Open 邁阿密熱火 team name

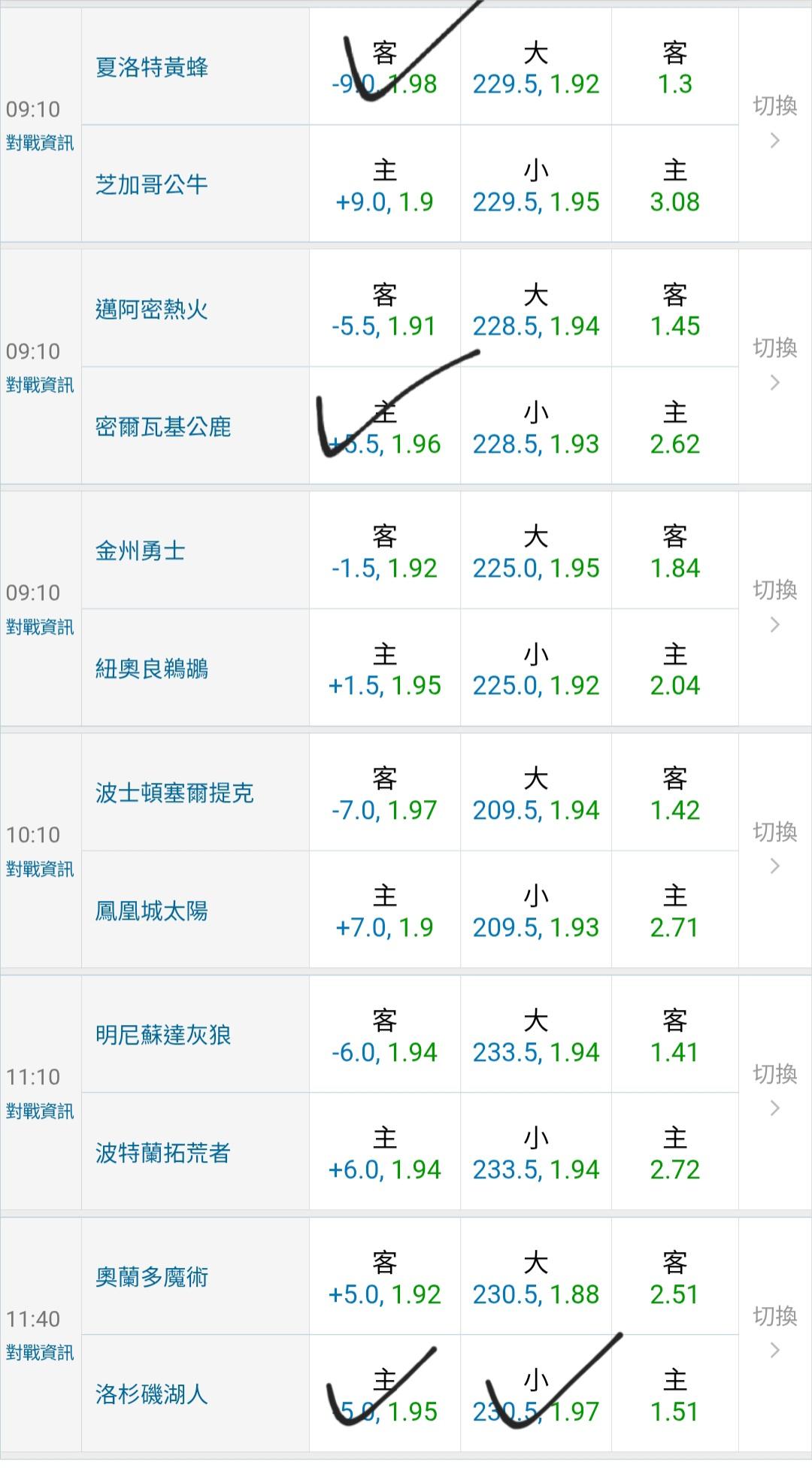click(151, 309)
